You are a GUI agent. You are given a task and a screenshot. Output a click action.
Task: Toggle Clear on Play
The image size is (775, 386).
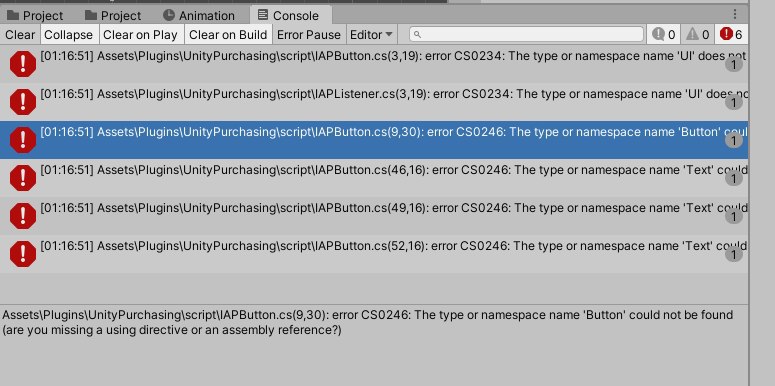pyautogui.click(x=140, y=35)
